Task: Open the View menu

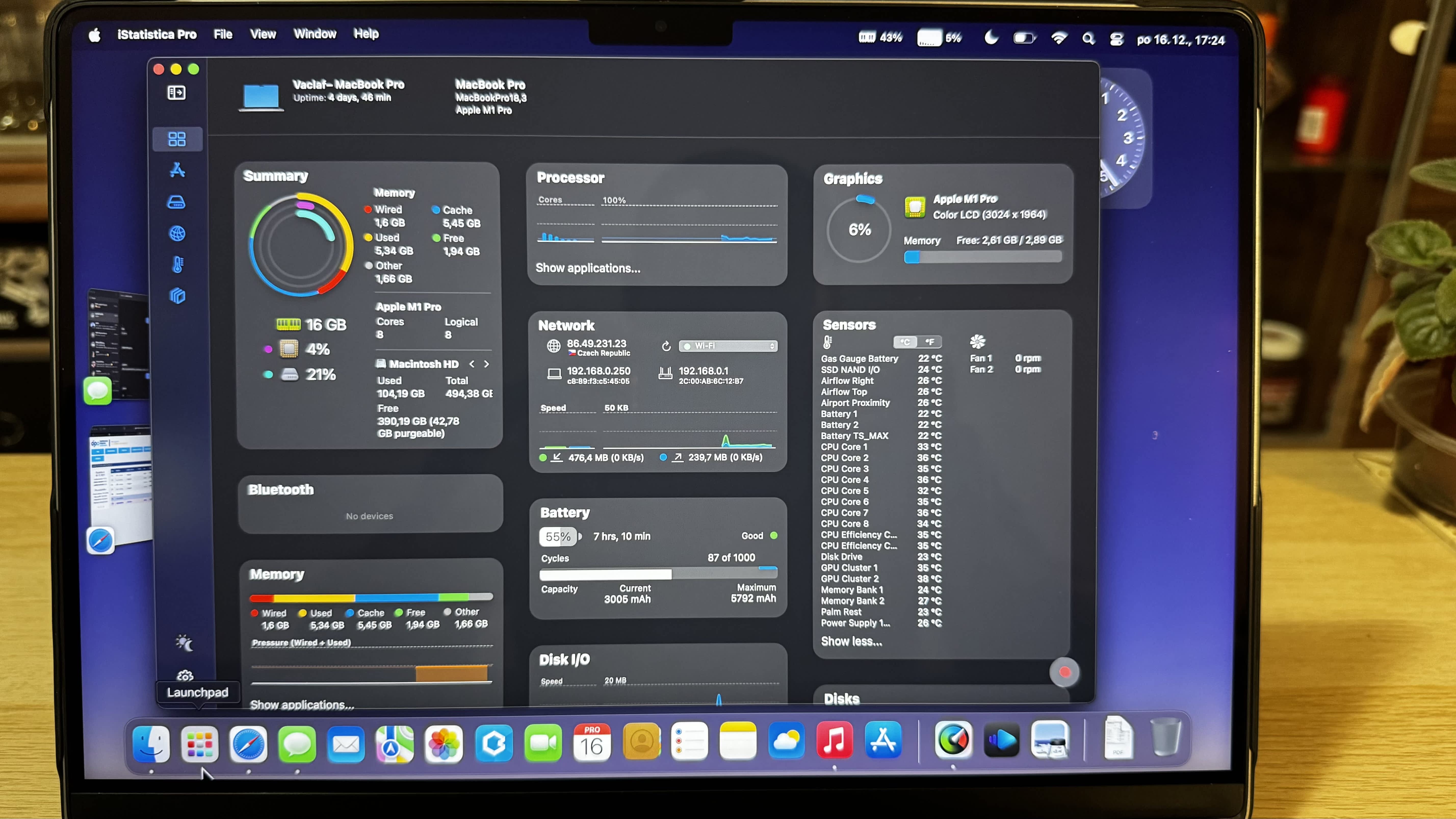Action: tap(263, 34)
